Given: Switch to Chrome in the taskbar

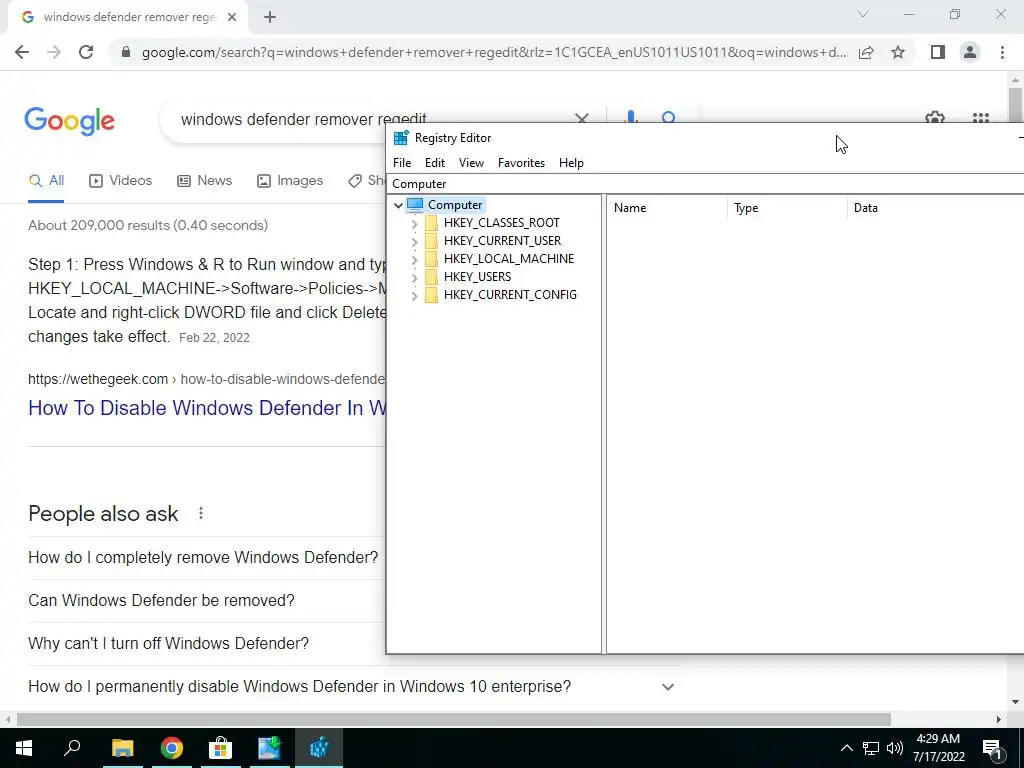Looking at the screenshot, I should 171,748.
